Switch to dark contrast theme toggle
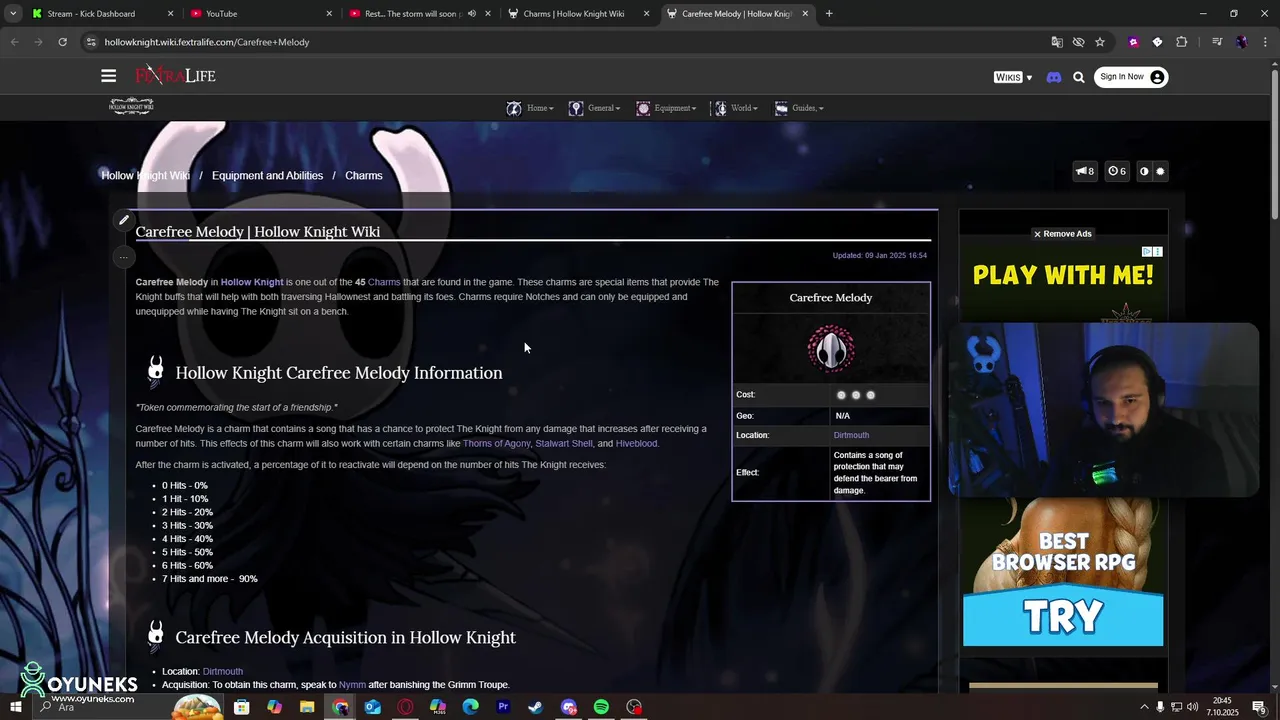The width and height of the screenshot is (1280, 720). point(1144,171)
